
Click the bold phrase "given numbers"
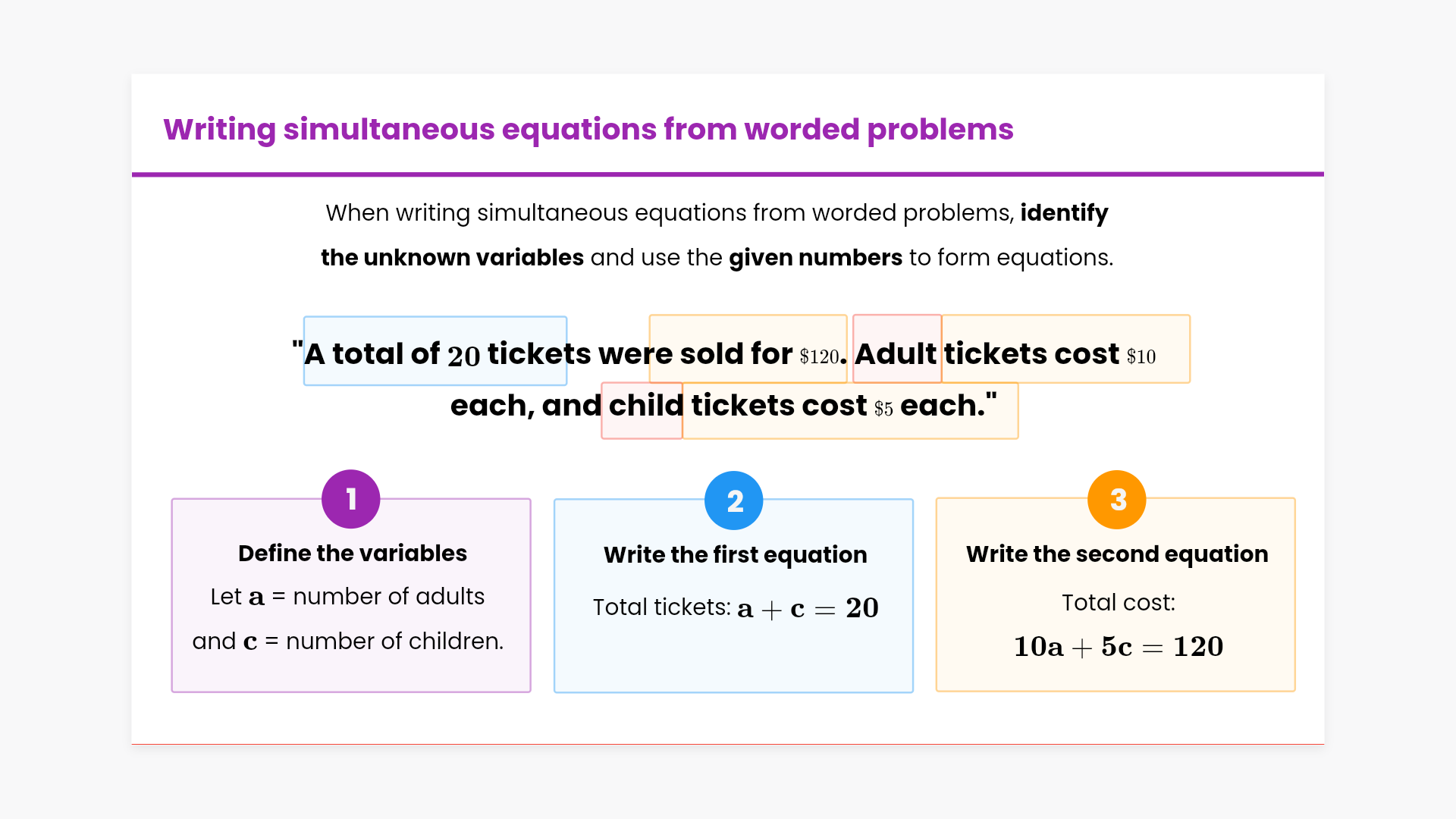tap(815, 258)
